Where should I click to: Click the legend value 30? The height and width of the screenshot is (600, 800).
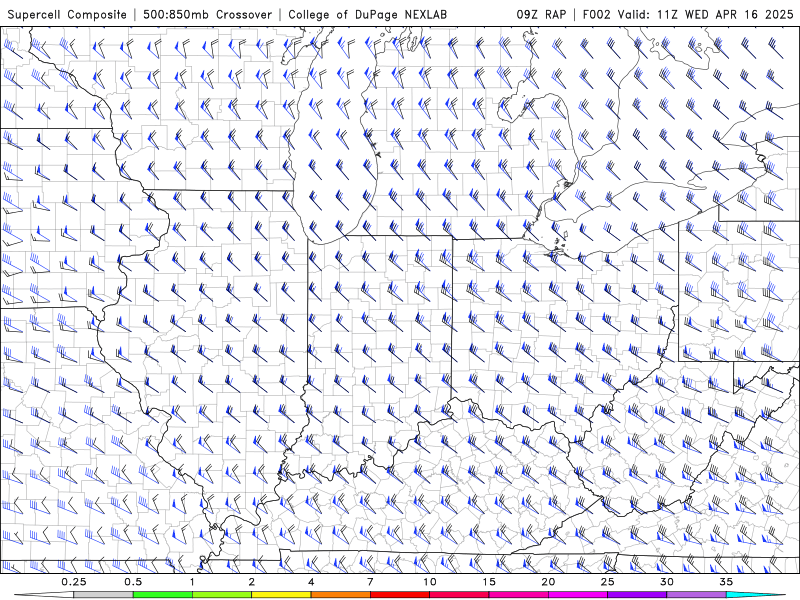(x=666, y=582)
